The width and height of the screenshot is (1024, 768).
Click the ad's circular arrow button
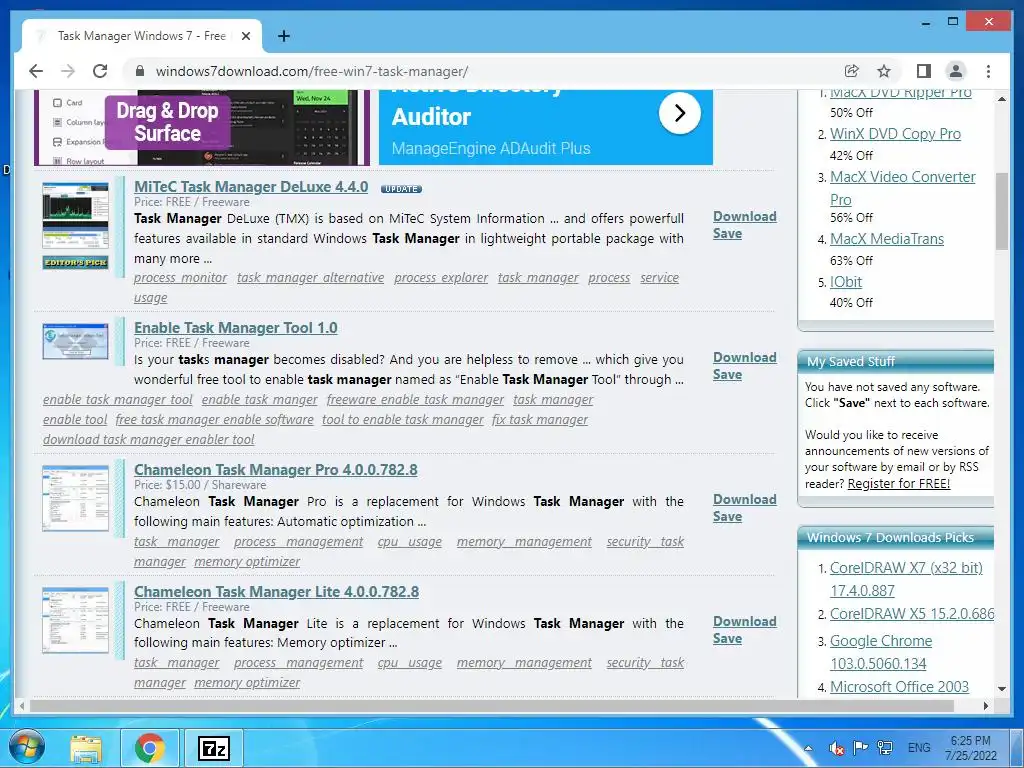point(679,113)
